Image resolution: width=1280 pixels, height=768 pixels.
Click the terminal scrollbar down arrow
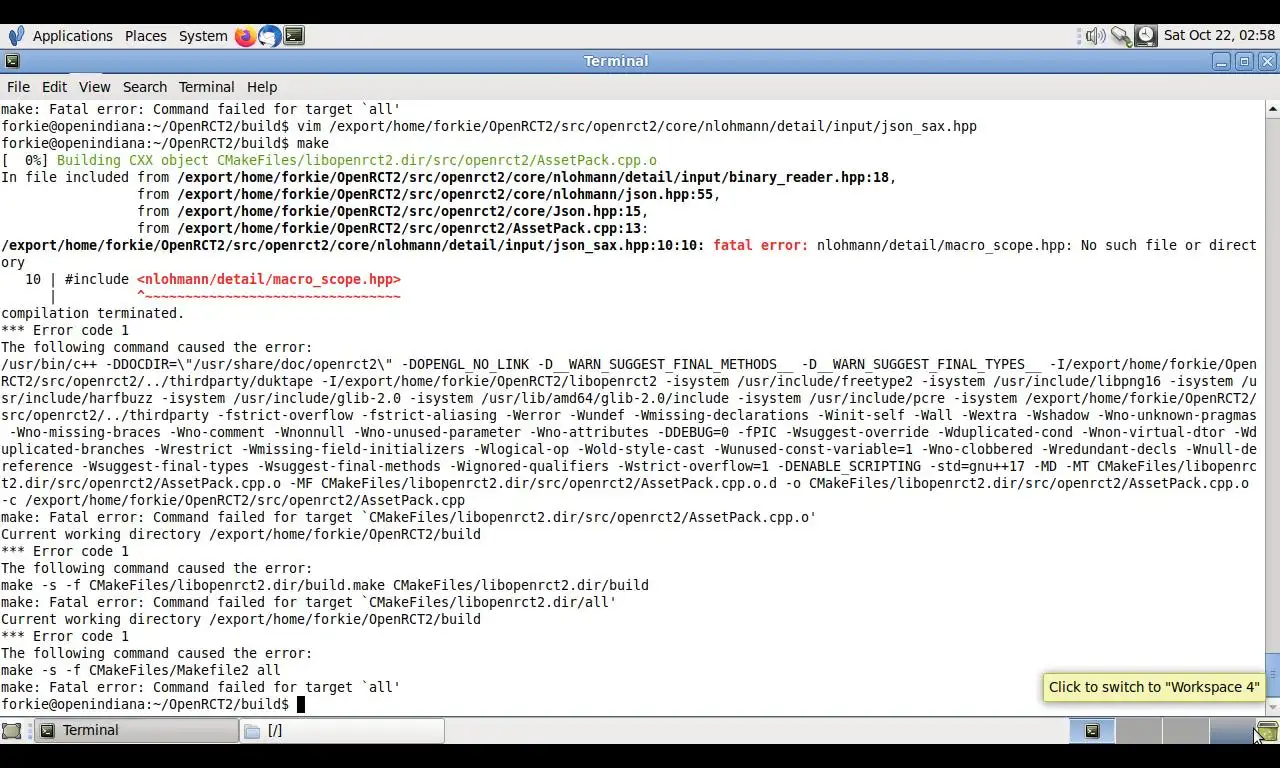point(1272,709)
